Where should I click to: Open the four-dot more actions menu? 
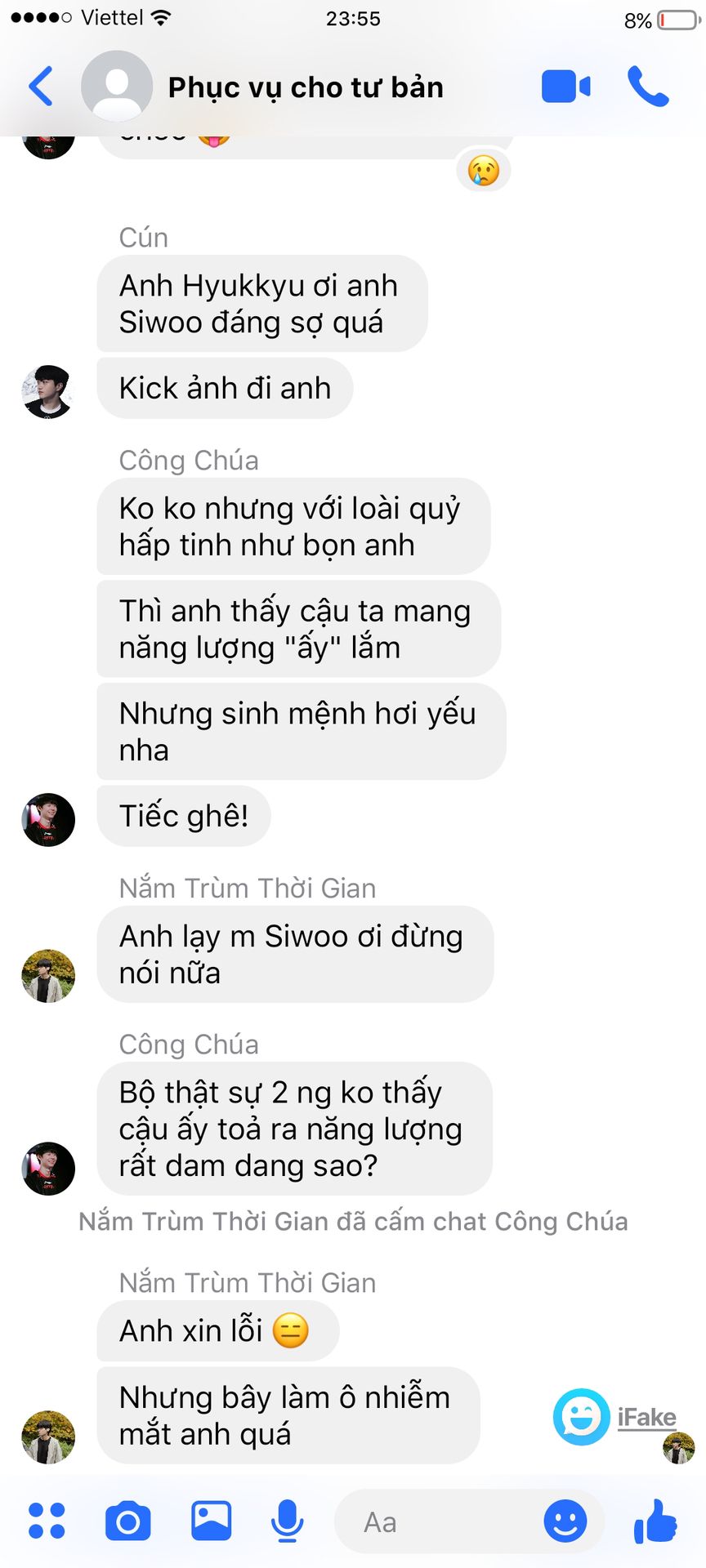click(47, 1521)
